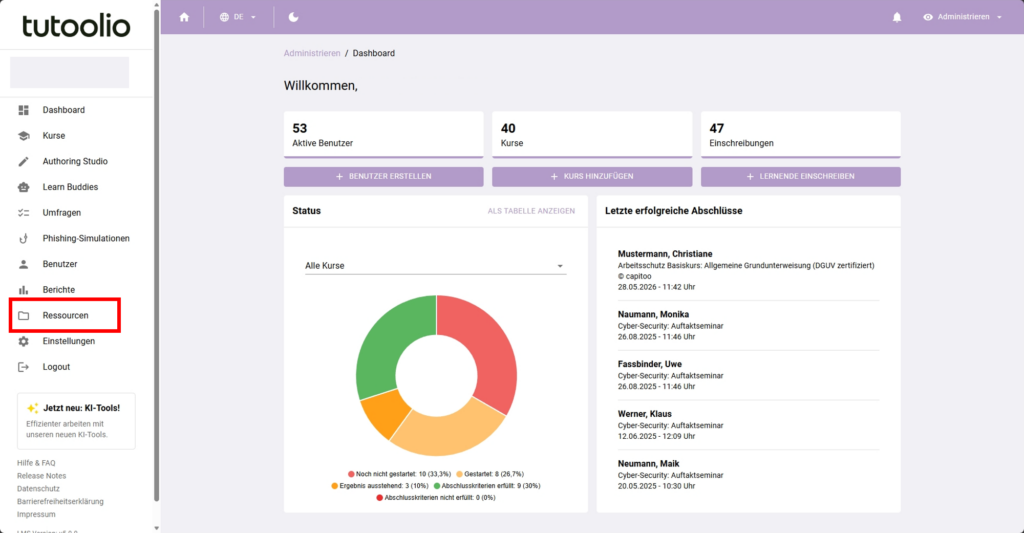Click the Einstellungen gear icon
This screenshot has height=533, width=1024.
click(24, 341)
